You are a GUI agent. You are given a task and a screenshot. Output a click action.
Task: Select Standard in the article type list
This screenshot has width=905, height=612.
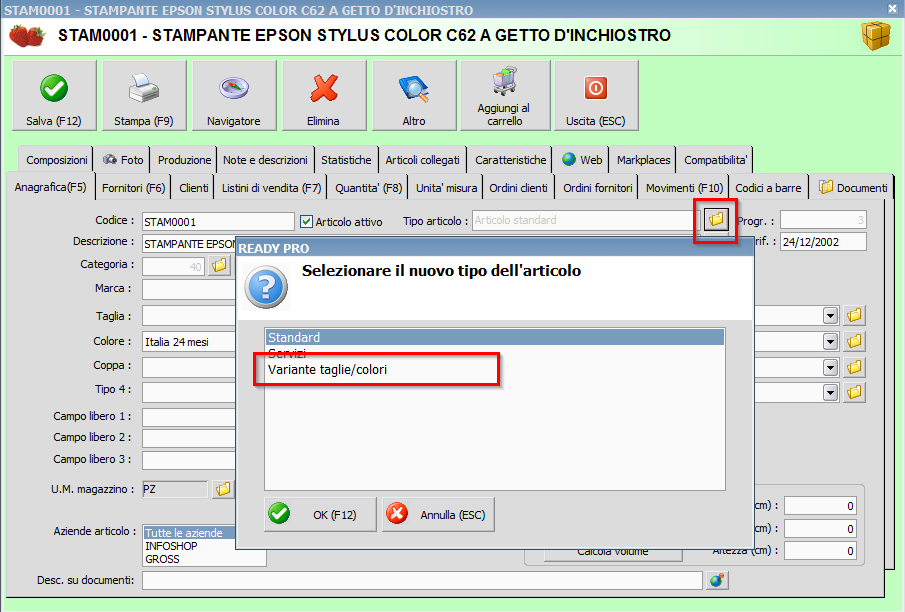[495, 337]
